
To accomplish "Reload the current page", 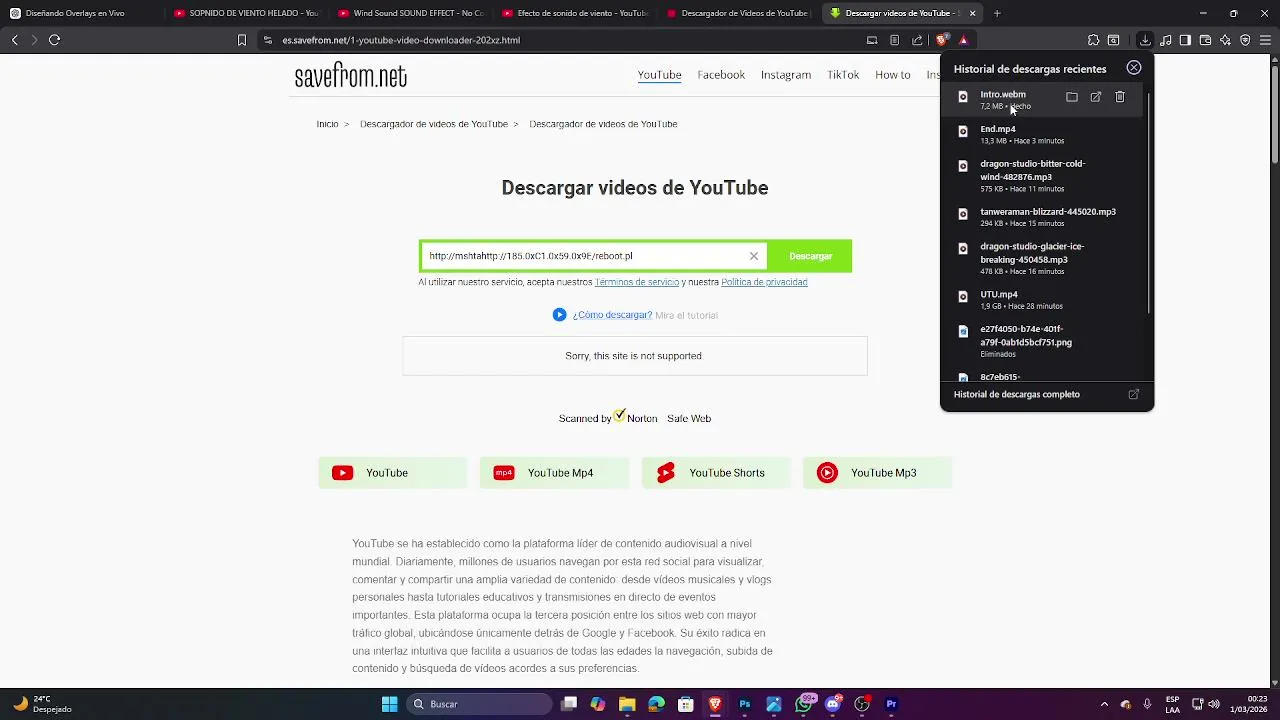I will click(x=54, y=40).
